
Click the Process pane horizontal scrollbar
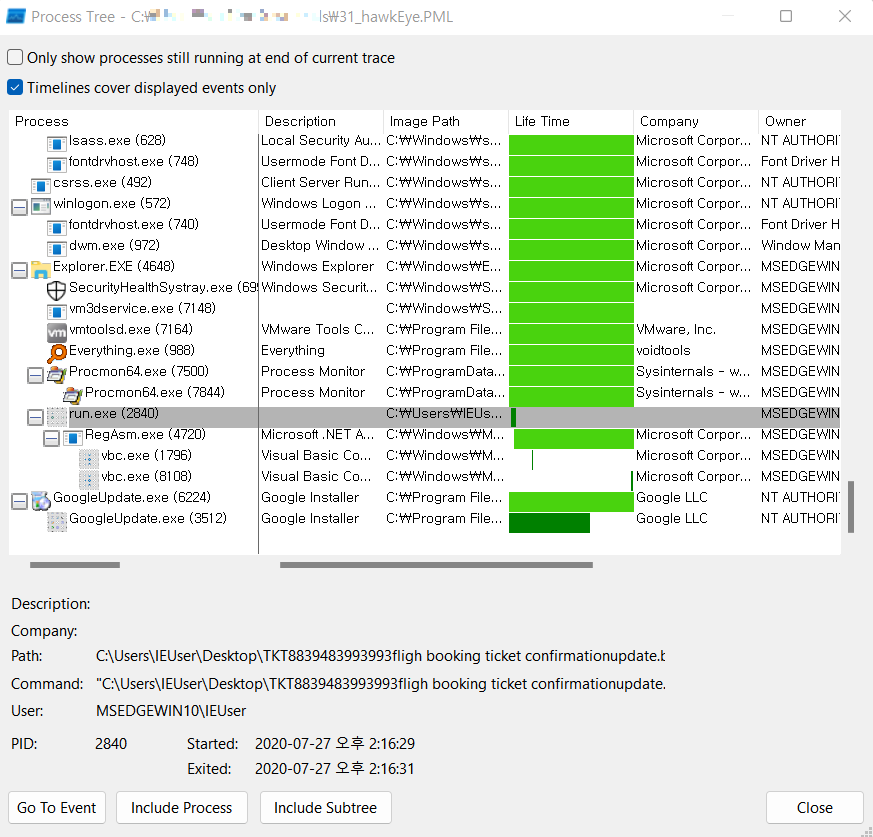(75, 565)
